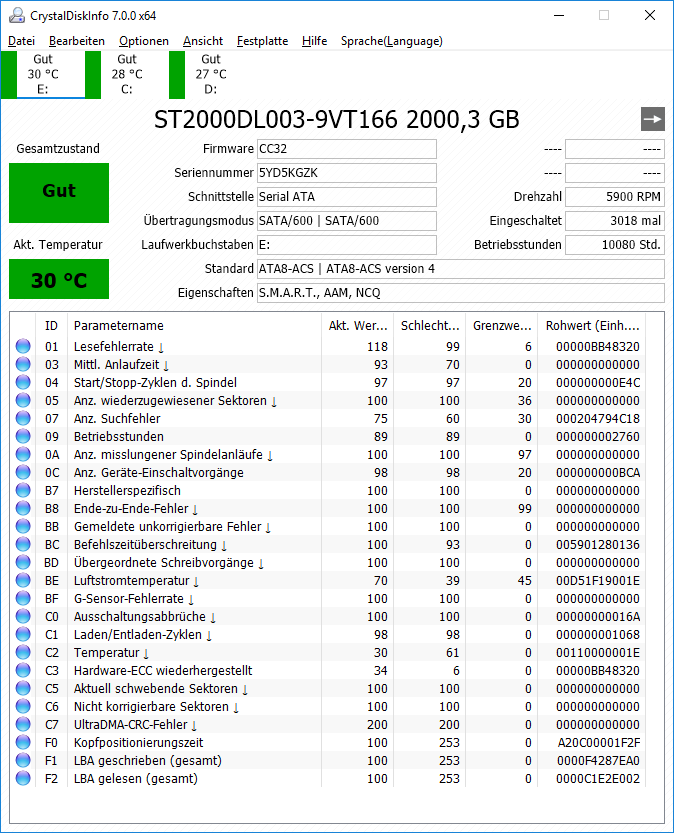Click the status orb for UltraDMA-CRC-Fehler

click(x=23, y=725)
